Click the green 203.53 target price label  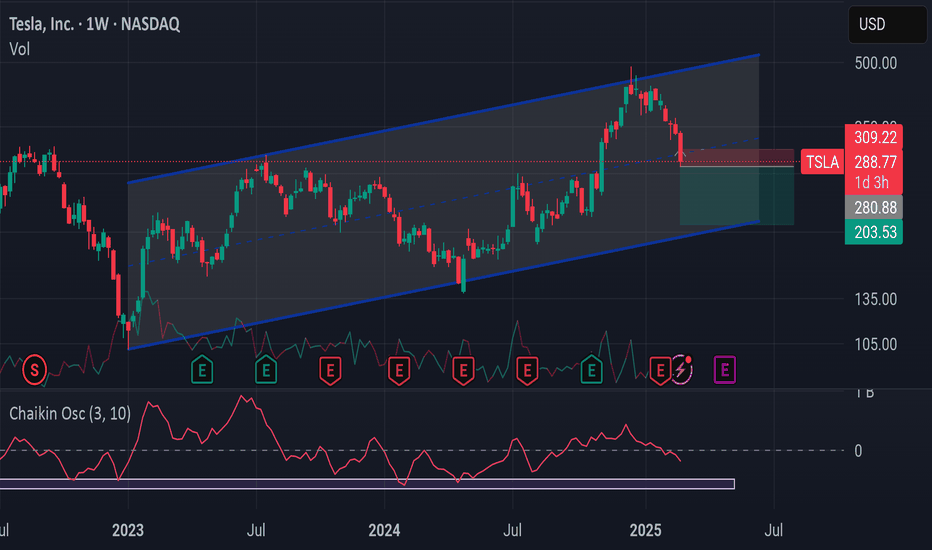[874, 232]
